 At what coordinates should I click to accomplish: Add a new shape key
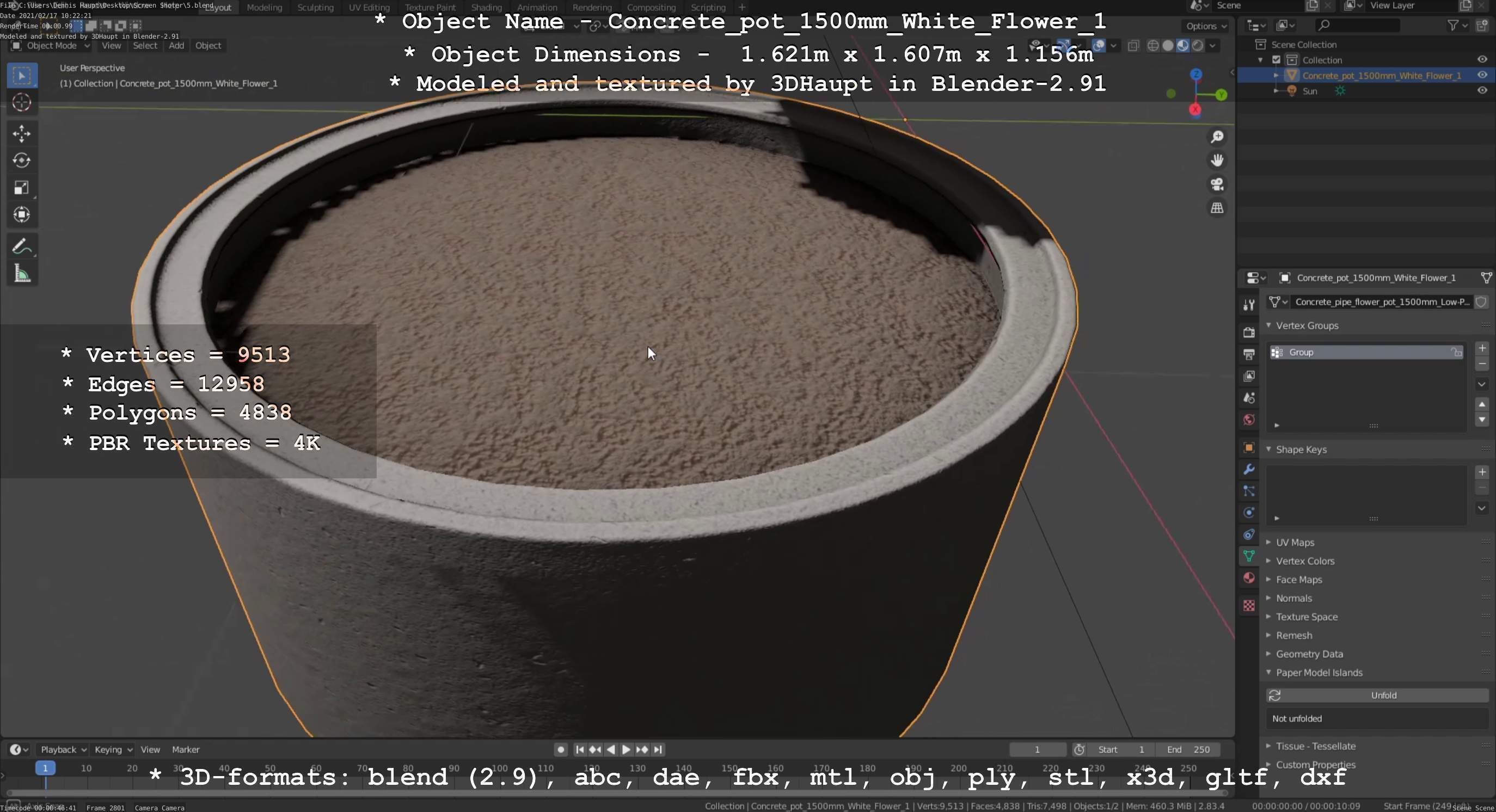(x=1482, y=472)
